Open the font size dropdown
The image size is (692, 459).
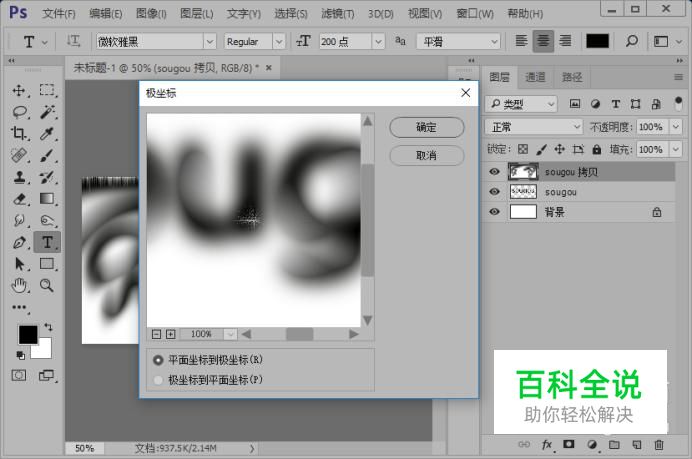[x=378, y=41]
